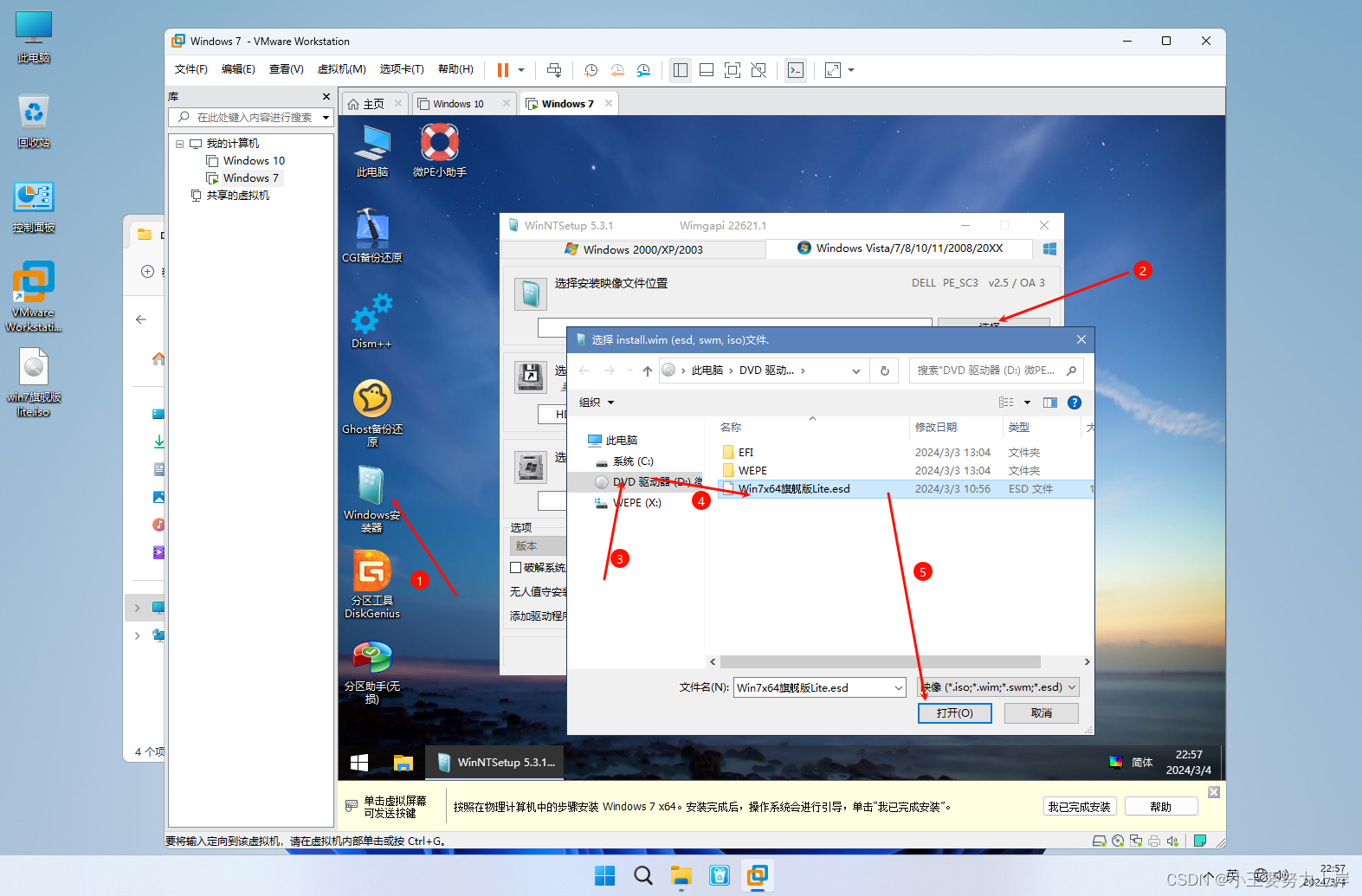Open CGI备份还原 desktop icon

[x=372, y=235]
